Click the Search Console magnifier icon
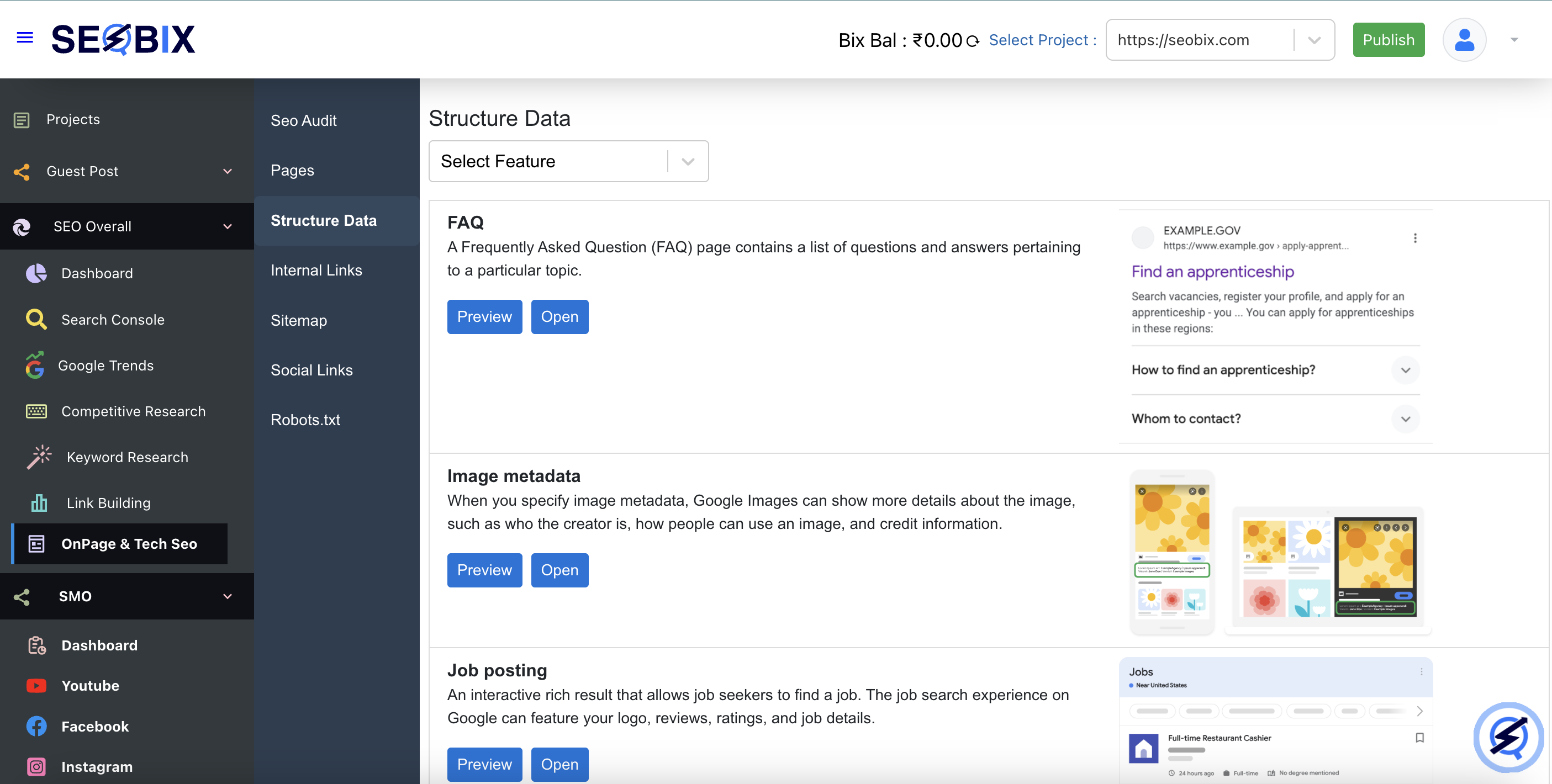This screenshot has height=784, width=1552. tap(36, 319)
